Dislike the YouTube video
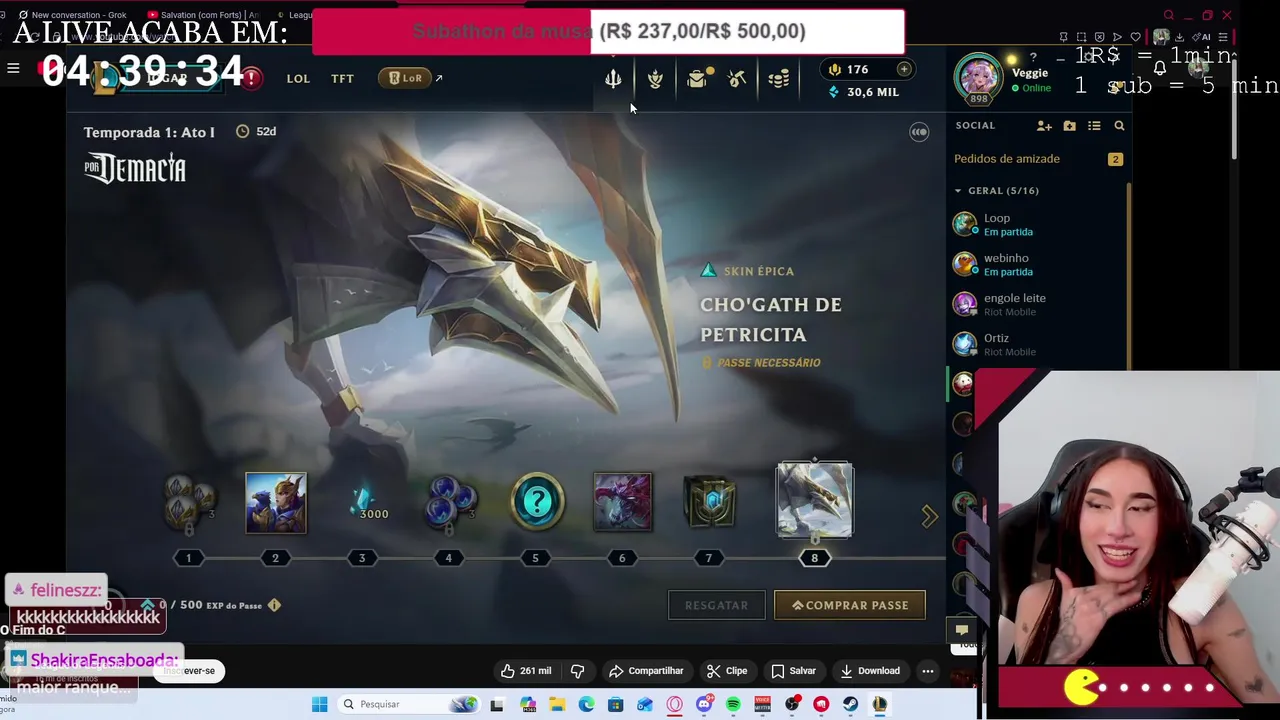The height and width of the screenshot is (720, 1280). [x=577, y=671]
